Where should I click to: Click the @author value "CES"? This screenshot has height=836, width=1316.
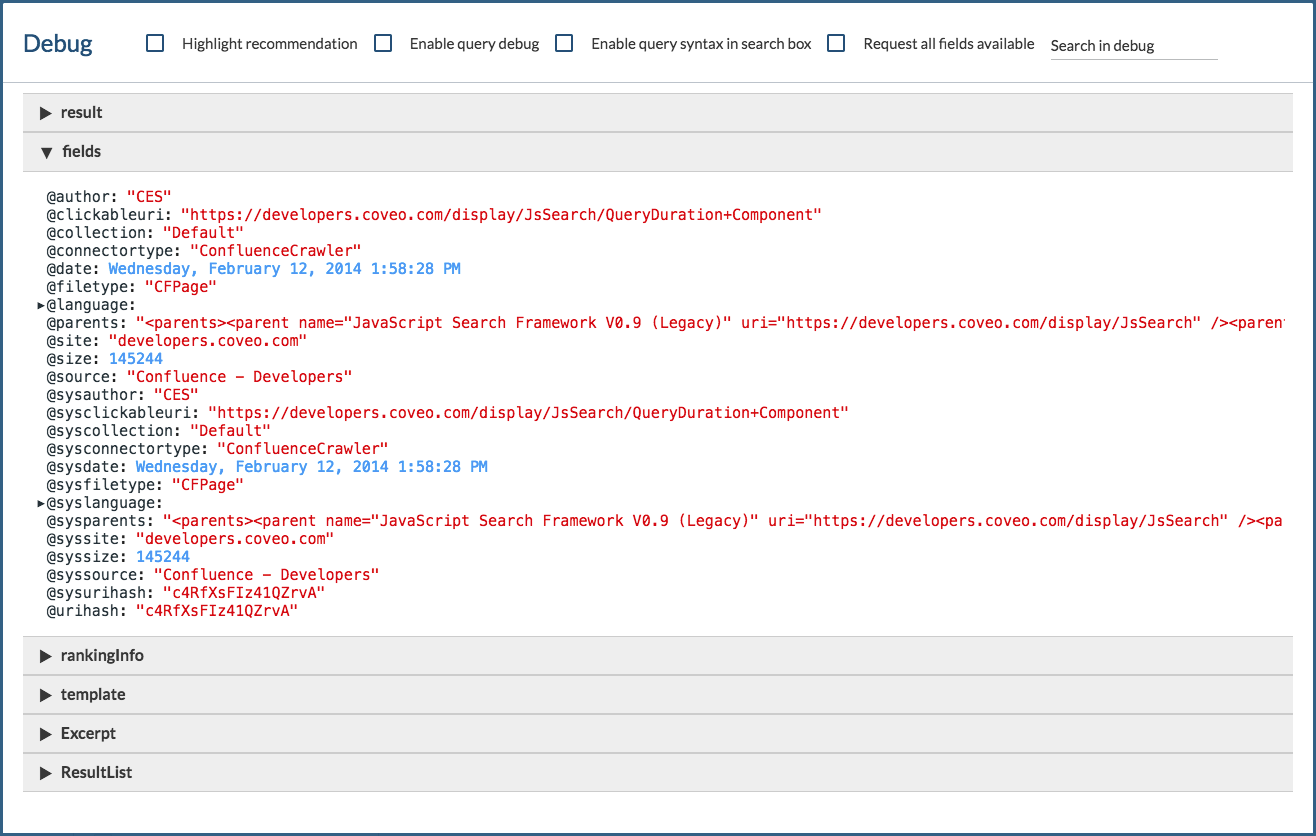coord(149,197)
